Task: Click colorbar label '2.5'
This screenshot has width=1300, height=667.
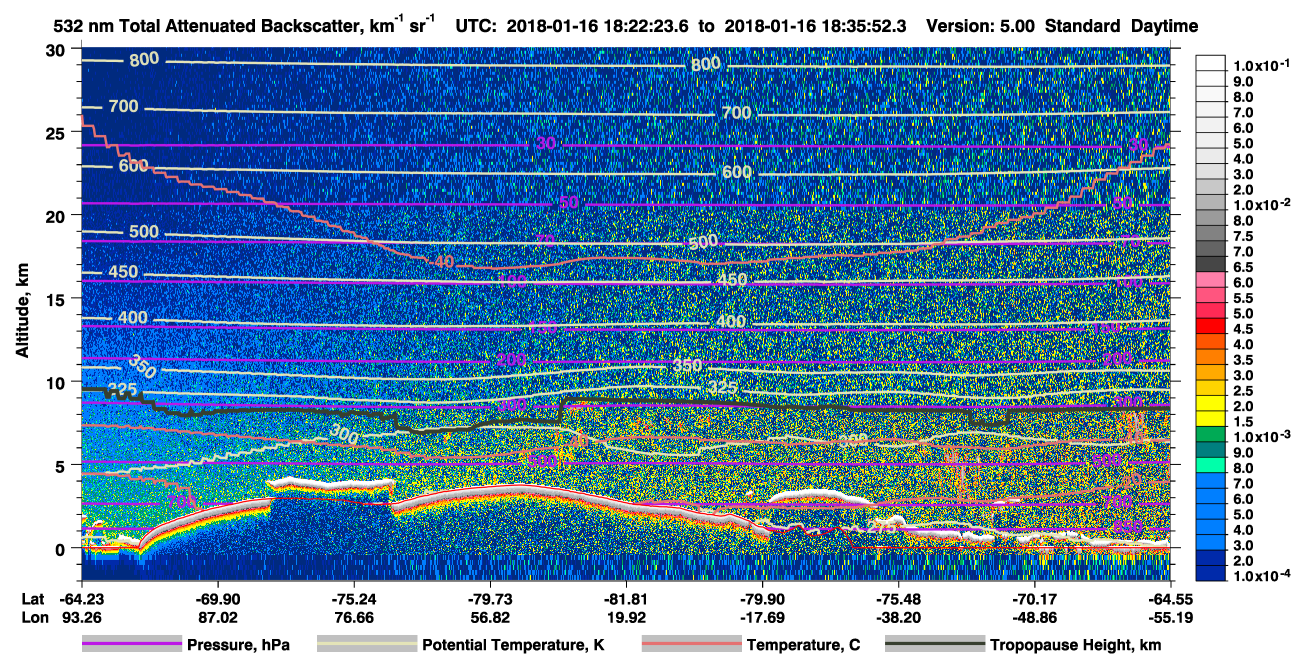Action: tap(1243, 390)
